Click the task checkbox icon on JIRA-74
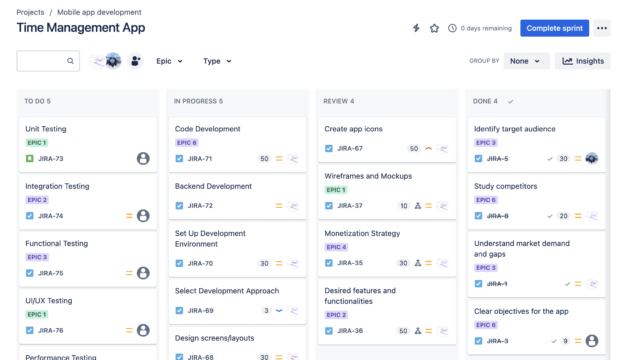The image size is (619, 360). click(30, 216)
